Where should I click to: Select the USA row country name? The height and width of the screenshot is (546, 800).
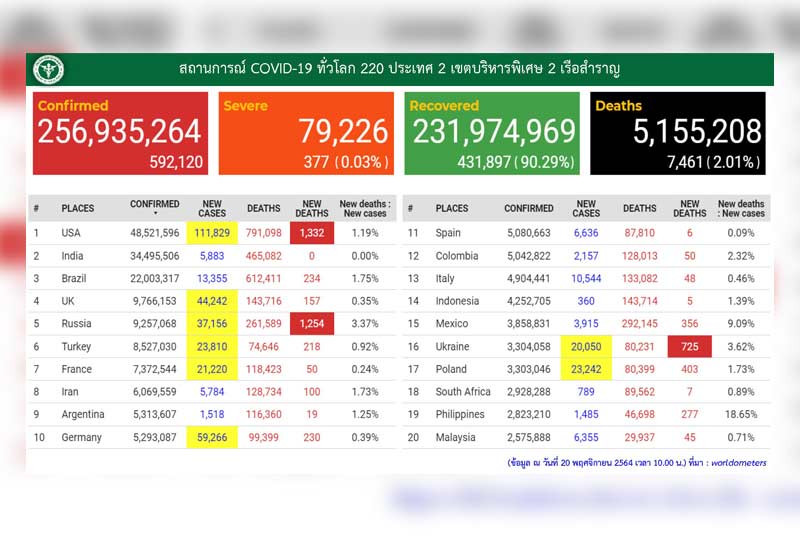click(72, 233)
